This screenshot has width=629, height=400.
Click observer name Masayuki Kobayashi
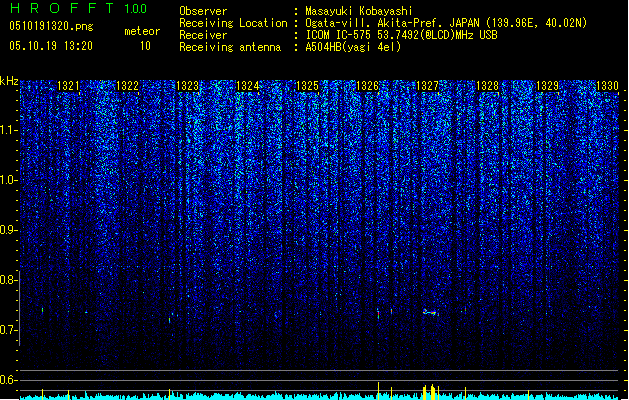pos(359,11)
